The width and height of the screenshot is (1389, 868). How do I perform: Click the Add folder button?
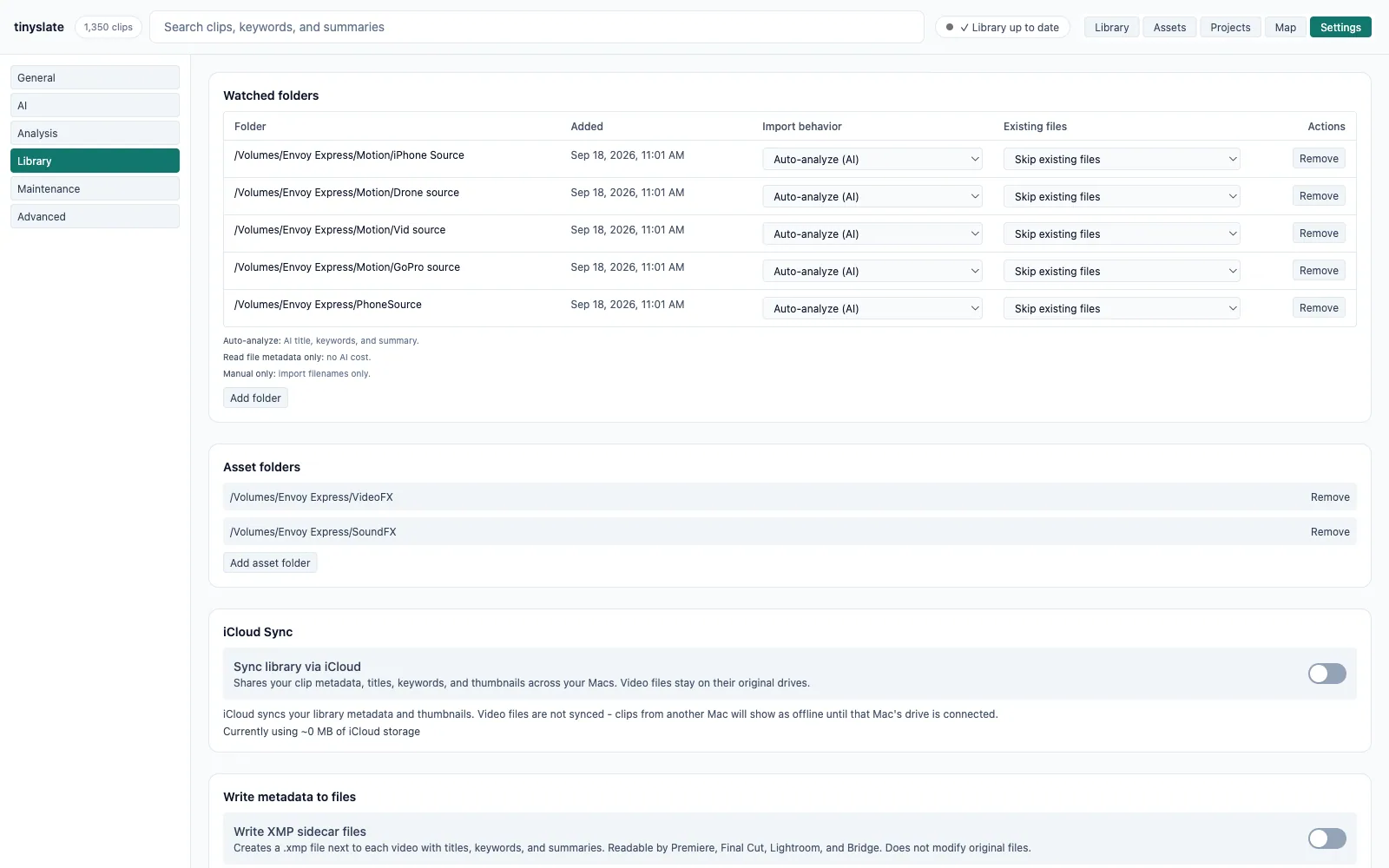click(x=255, y=398)
